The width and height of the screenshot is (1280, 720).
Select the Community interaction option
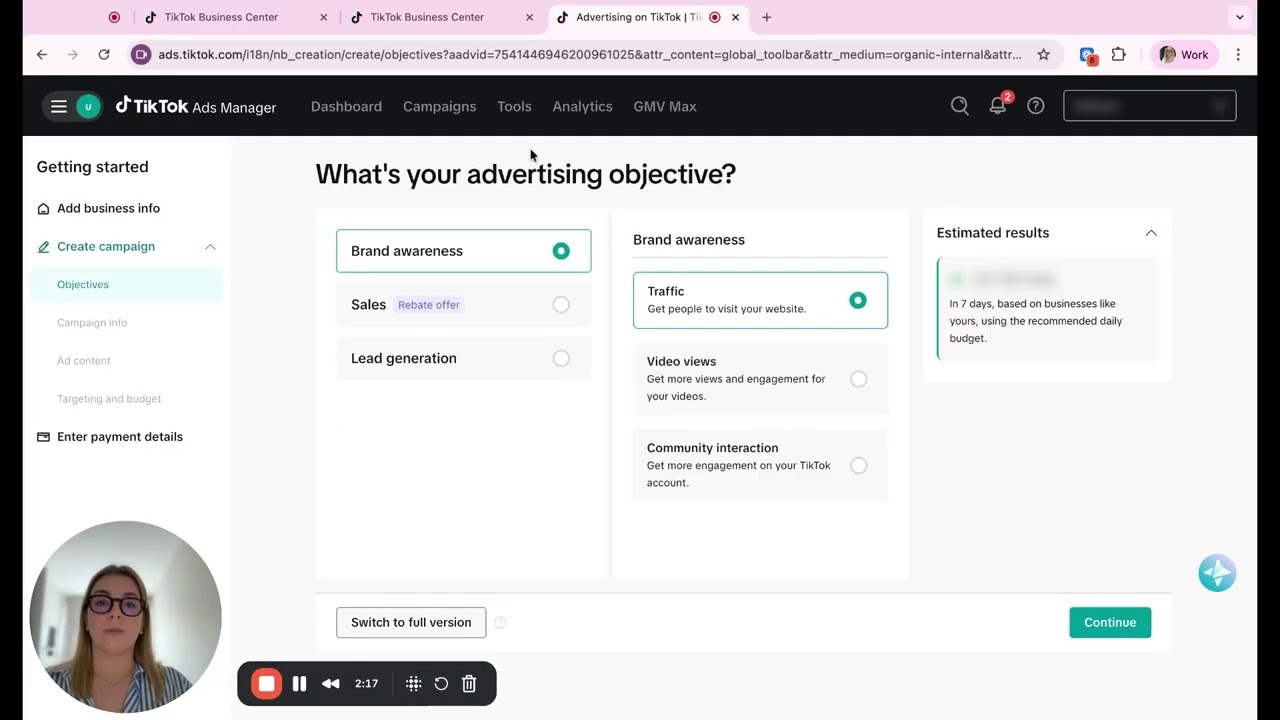tap(760, 465)
